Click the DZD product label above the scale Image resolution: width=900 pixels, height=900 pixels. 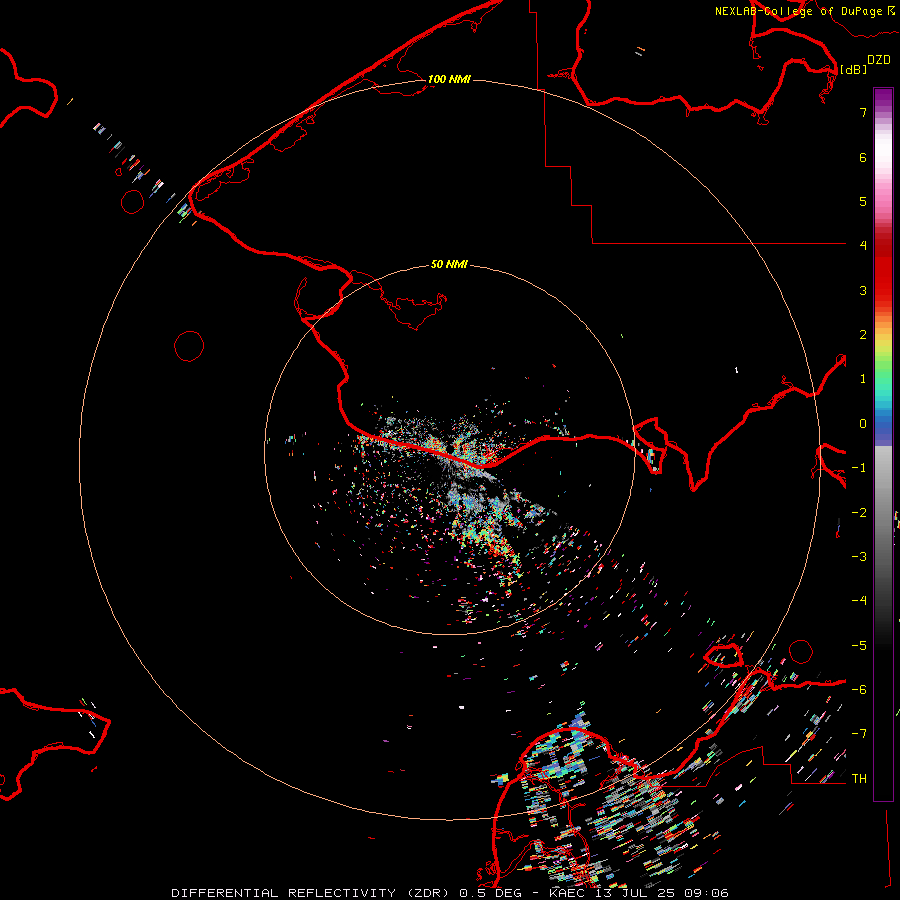[878, 60]
